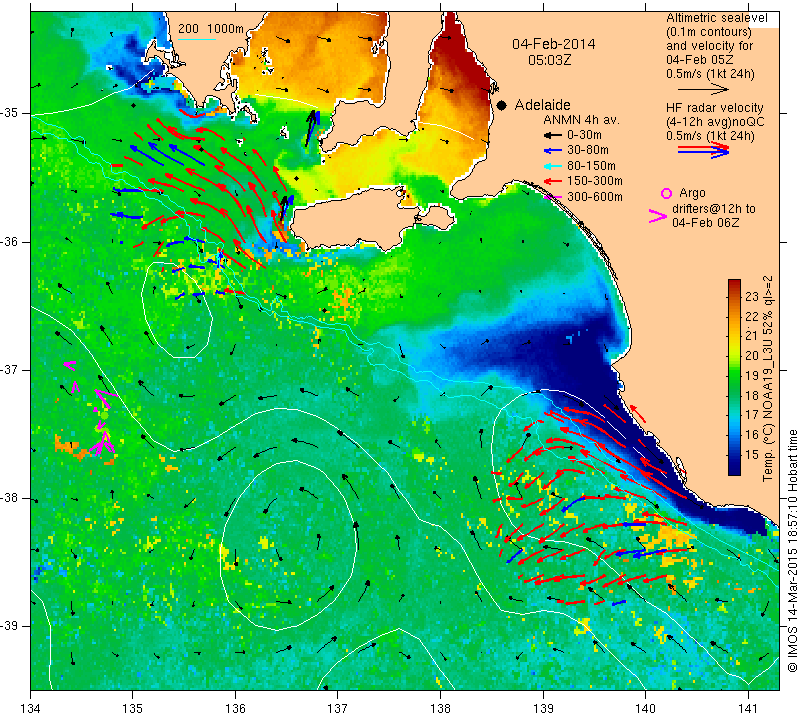Click the temperature colorbar at 15 degrees

[734, 455]
